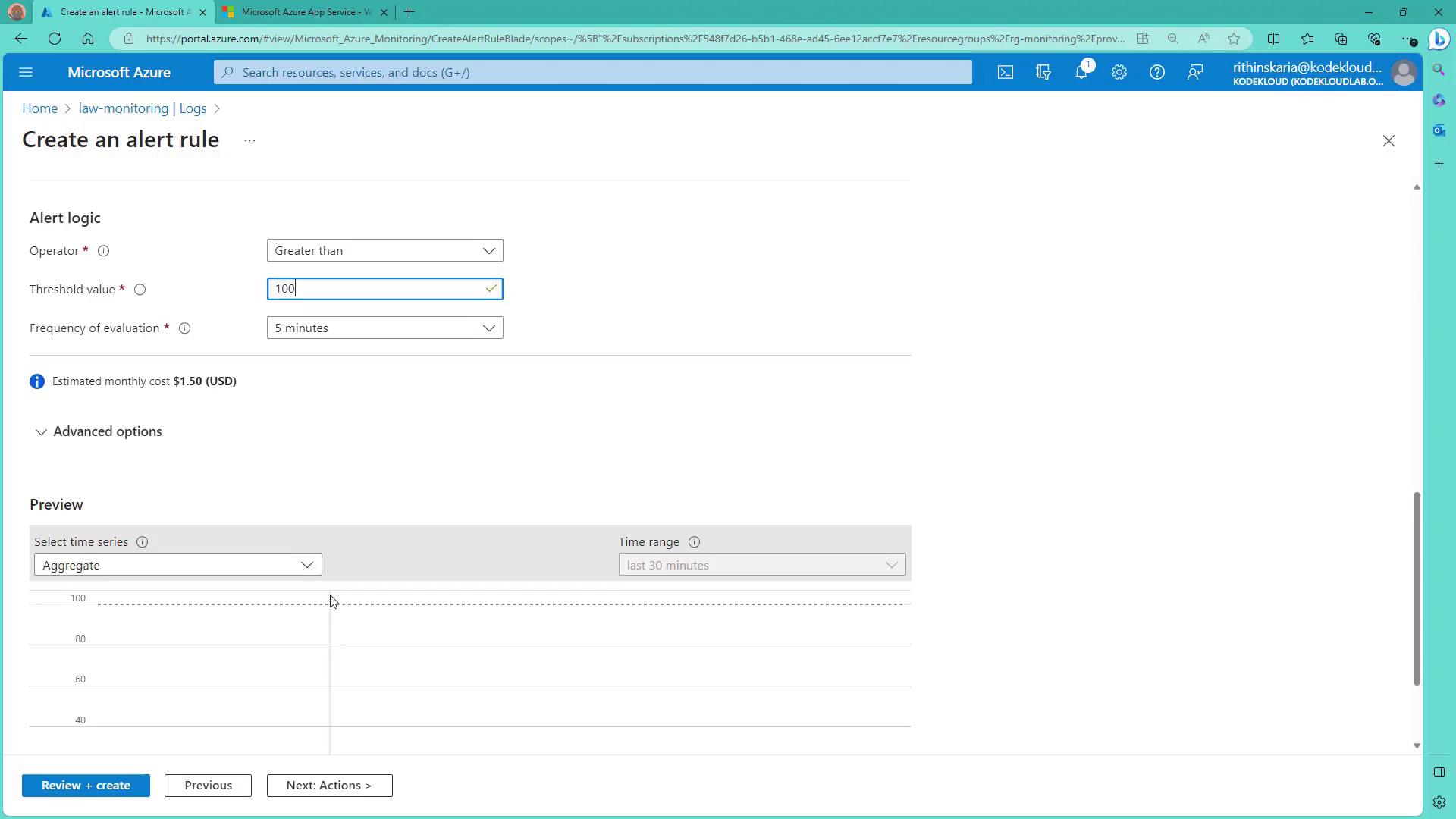Click the Frequency of evaluation info icon
1456x819 pixels.
point(184,328)
